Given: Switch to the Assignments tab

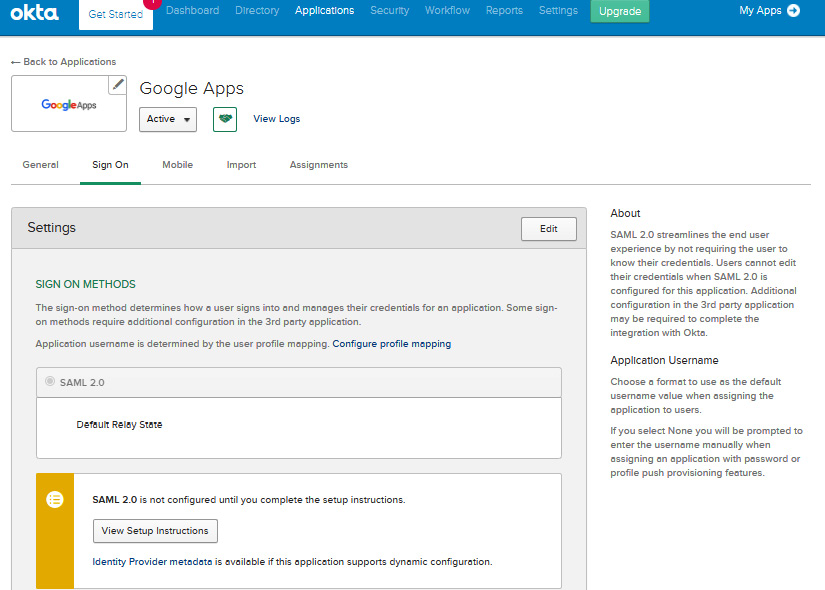Looking at the screenshot, I should coord(319,165).
